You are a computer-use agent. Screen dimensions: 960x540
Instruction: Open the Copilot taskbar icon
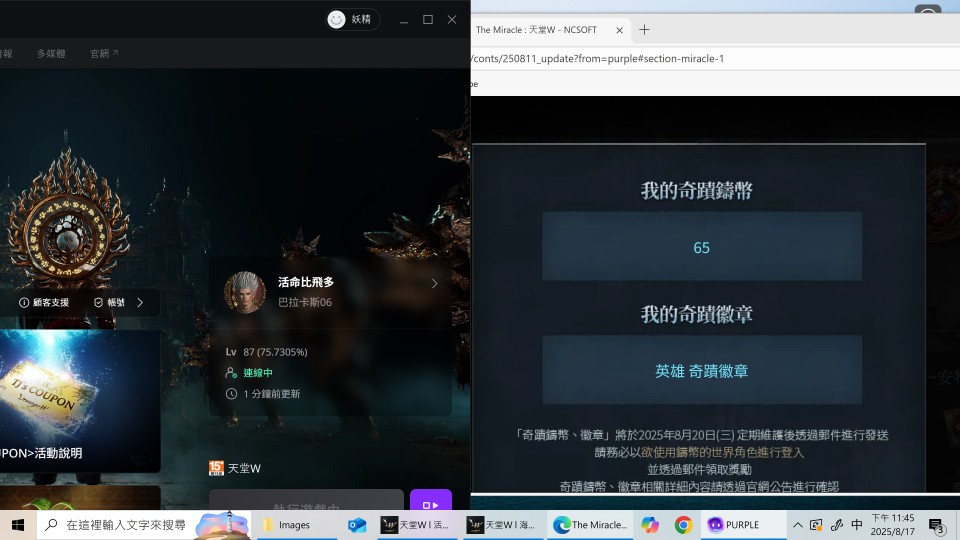tap(651, 525)
